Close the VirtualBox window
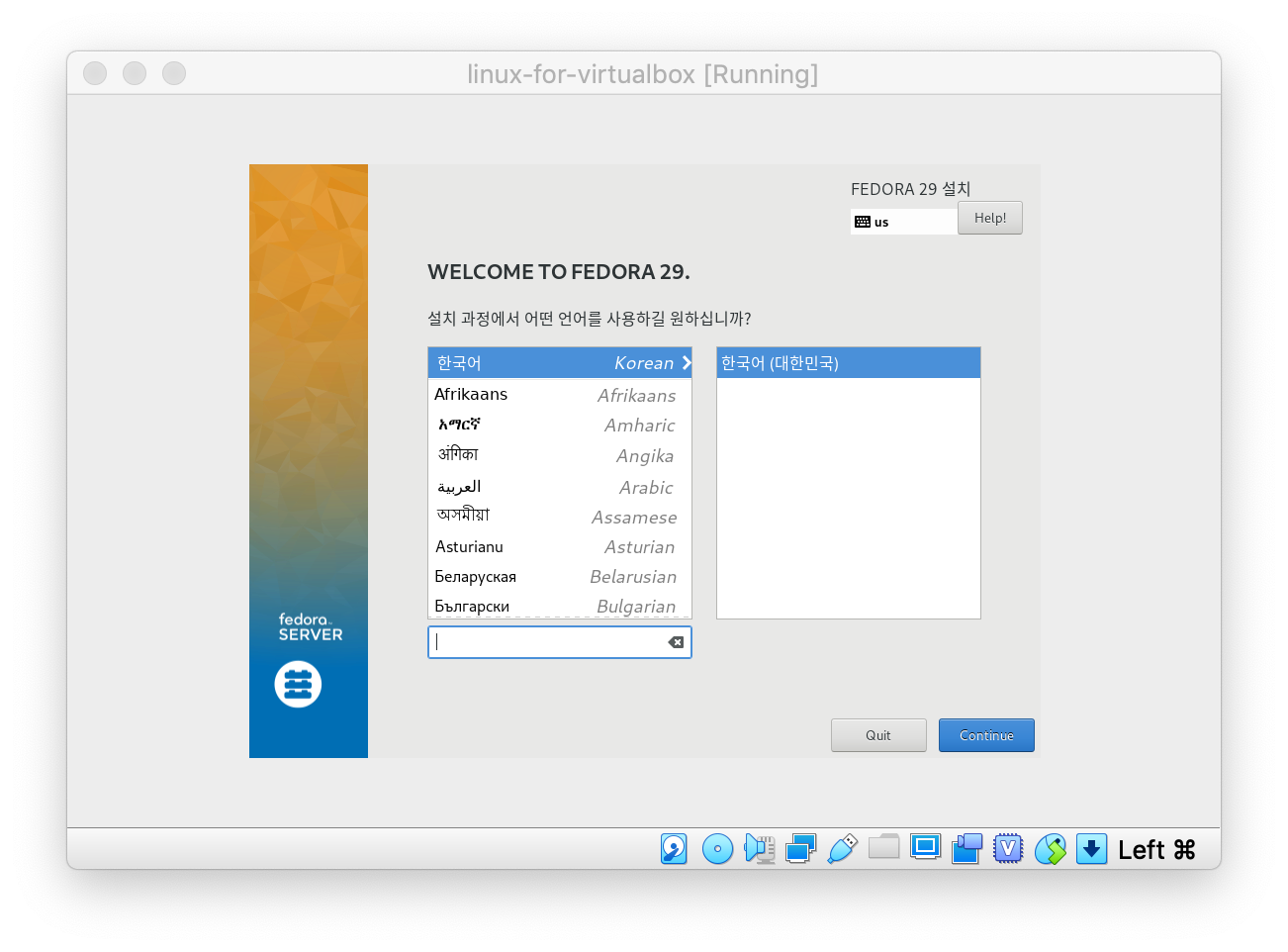Image resolution: width=1288 pixels, height=952 pixels. 95,73
